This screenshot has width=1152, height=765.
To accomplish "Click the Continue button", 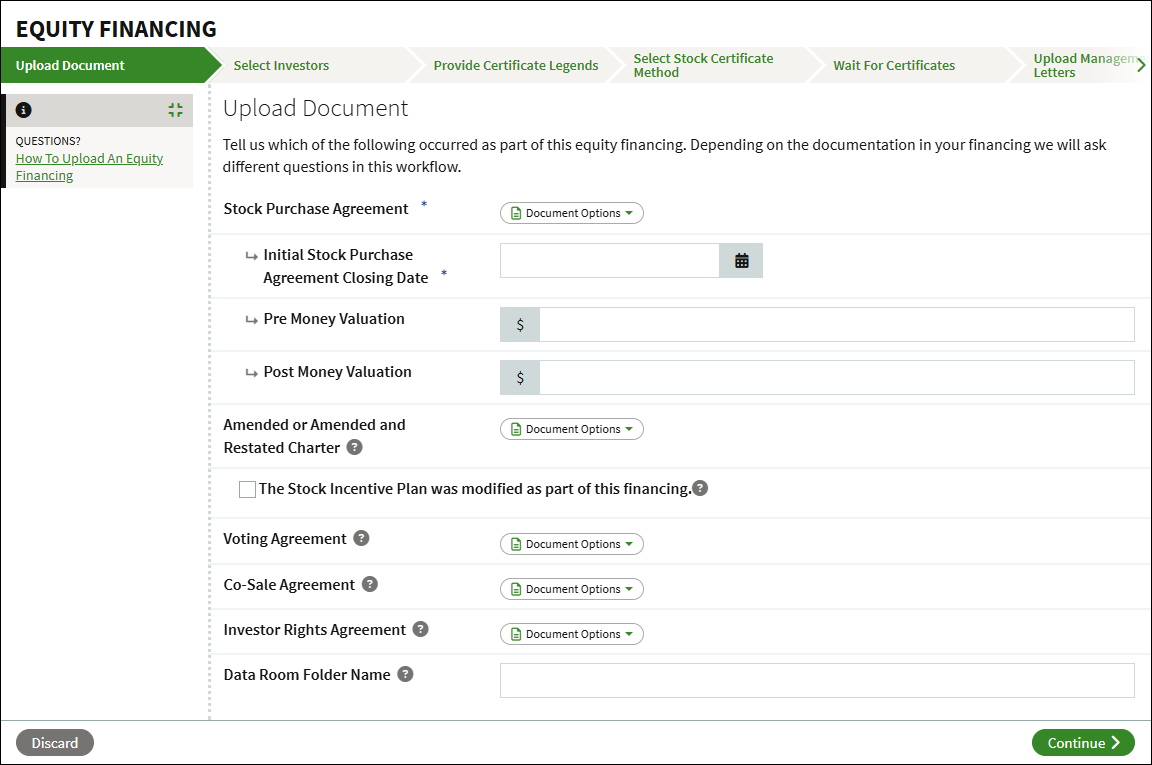I will pos(1083,743).
